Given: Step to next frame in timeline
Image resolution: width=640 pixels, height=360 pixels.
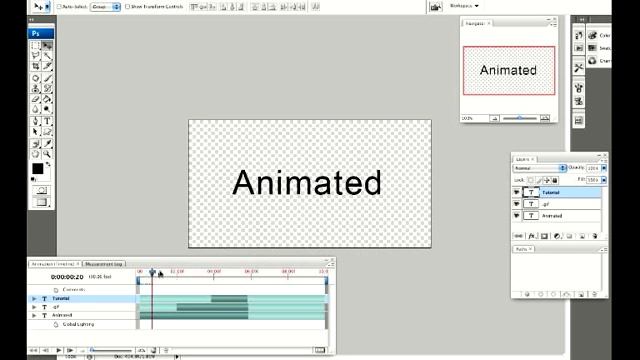Looking at the screenshot, I should 70,350.
